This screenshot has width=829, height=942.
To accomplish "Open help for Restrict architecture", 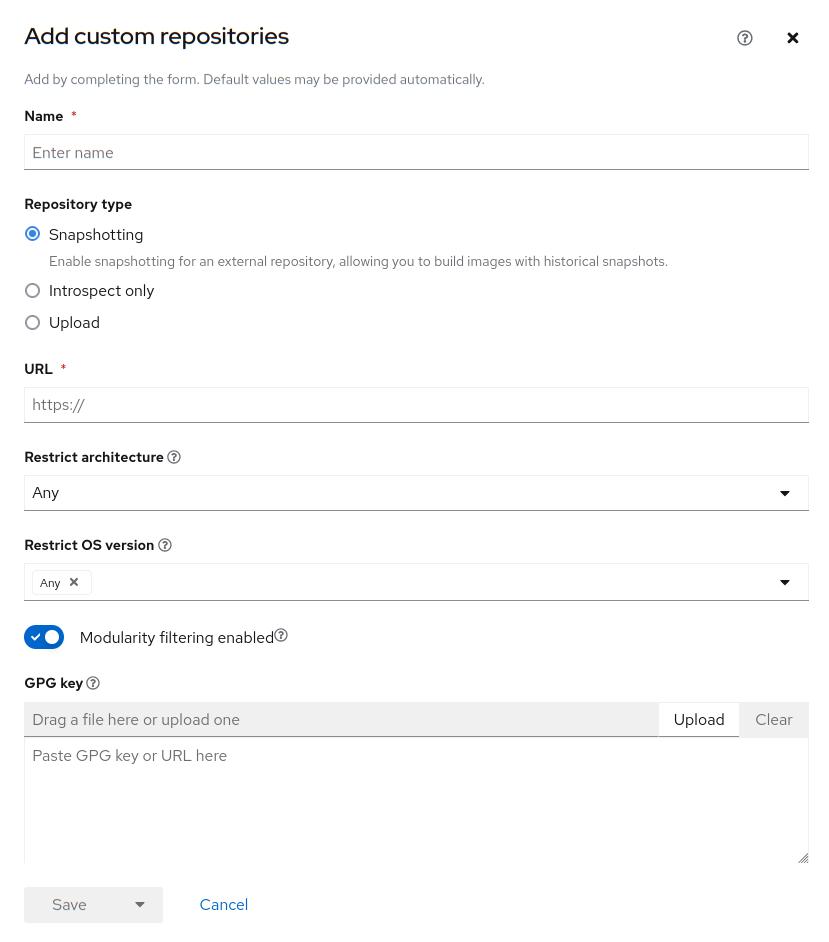I will click(174, 457).
